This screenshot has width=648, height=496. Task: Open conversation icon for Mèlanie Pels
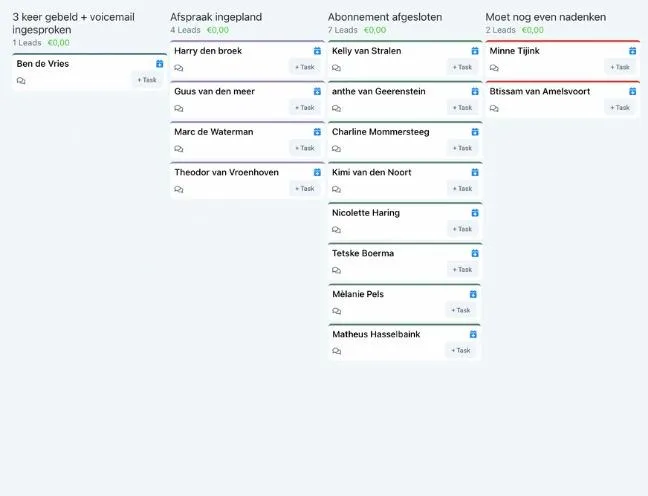[337, 311]
